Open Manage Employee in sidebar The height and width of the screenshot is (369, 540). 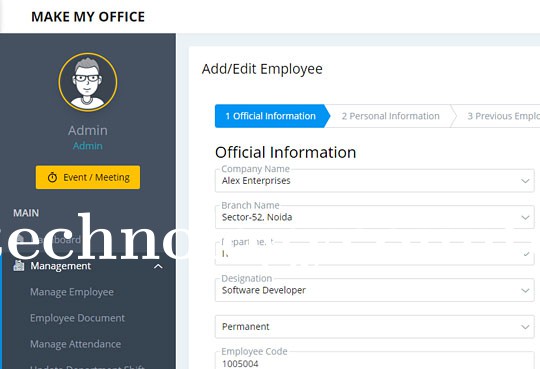point(72,292)
